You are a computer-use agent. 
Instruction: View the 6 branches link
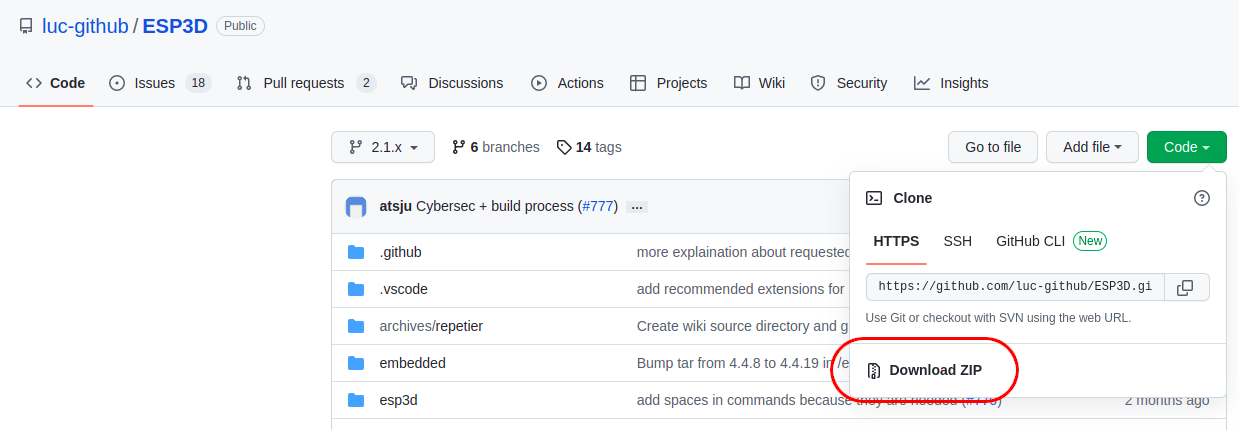[x=496, y=147]
